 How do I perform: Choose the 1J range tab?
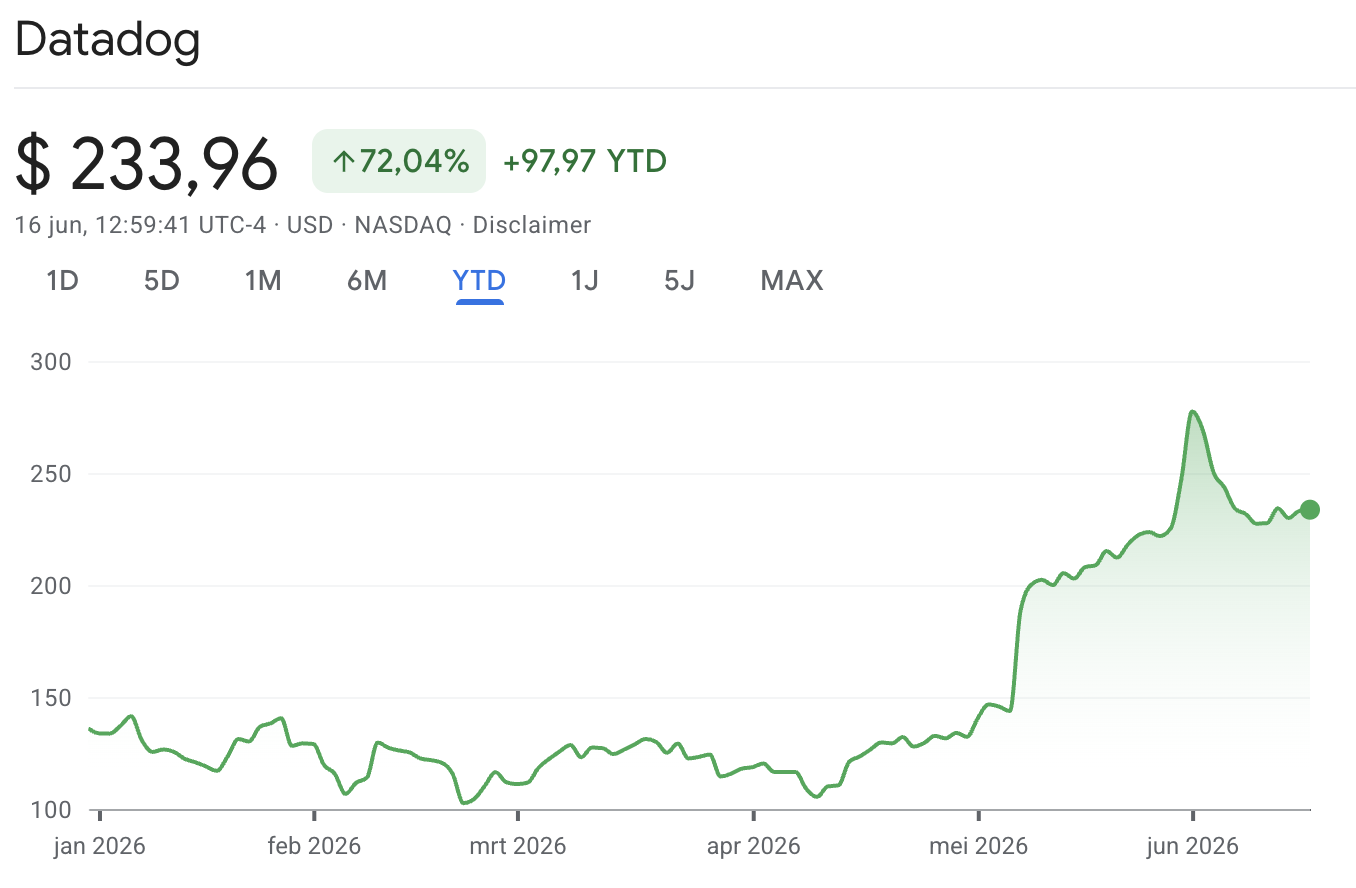[x=584, y=281]
